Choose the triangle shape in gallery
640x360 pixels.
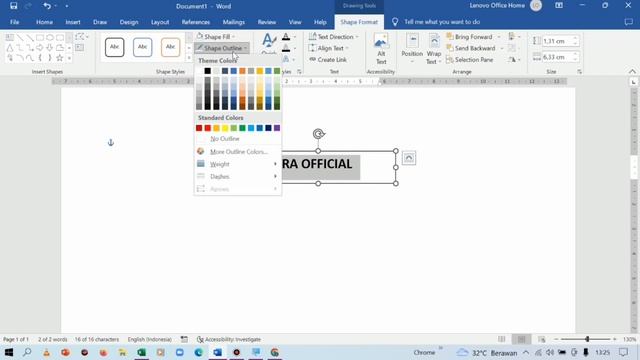10,48
